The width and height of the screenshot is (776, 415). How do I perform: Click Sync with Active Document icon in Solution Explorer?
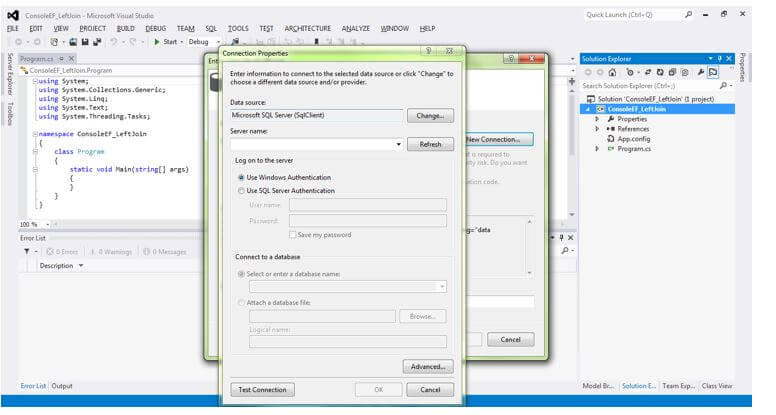pos(648,72)
